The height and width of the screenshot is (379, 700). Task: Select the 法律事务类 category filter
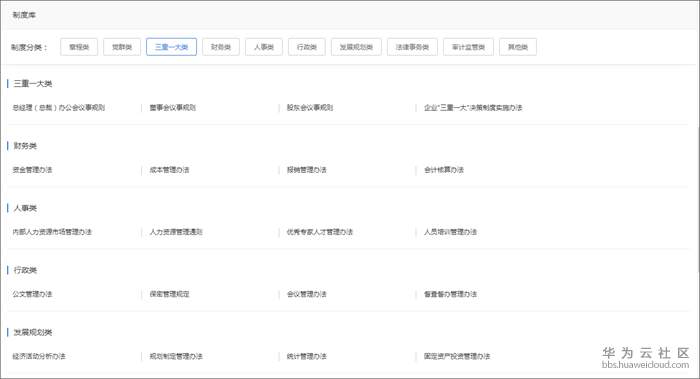(412, 47)
